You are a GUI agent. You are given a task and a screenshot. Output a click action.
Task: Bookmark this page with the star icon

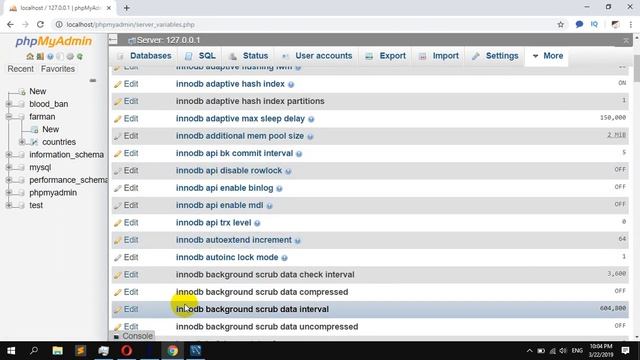560,24
